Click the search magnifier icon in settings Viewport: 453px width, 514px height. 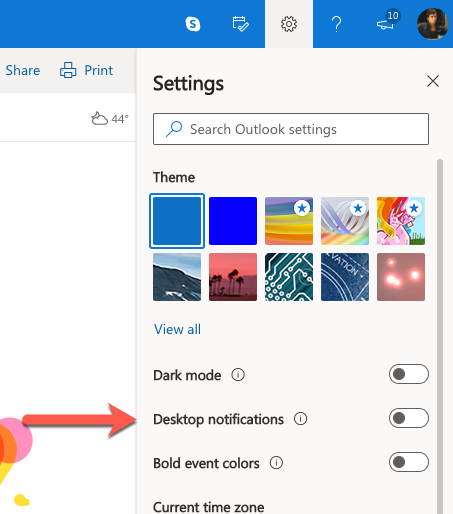174,129
